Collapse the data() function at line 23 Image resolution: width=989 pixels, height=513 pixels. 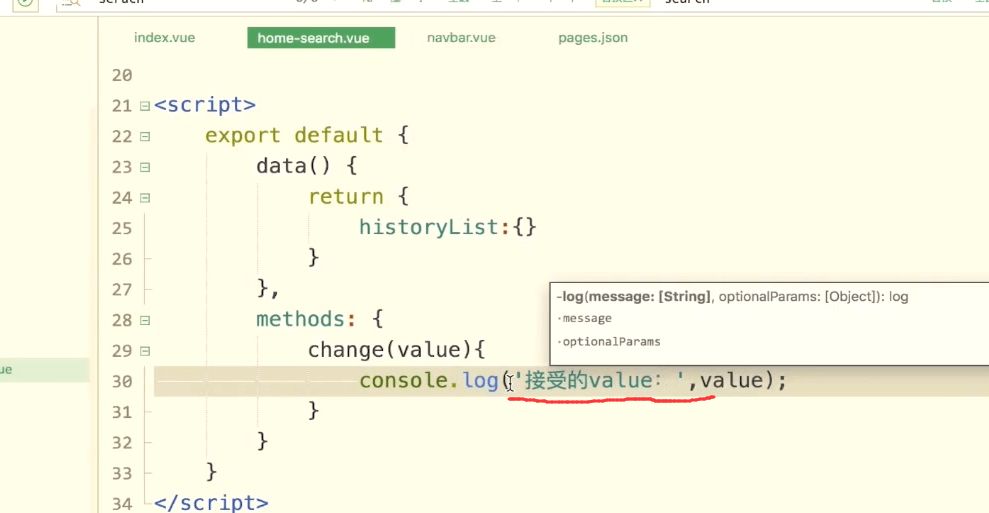(x=145, y=167)
